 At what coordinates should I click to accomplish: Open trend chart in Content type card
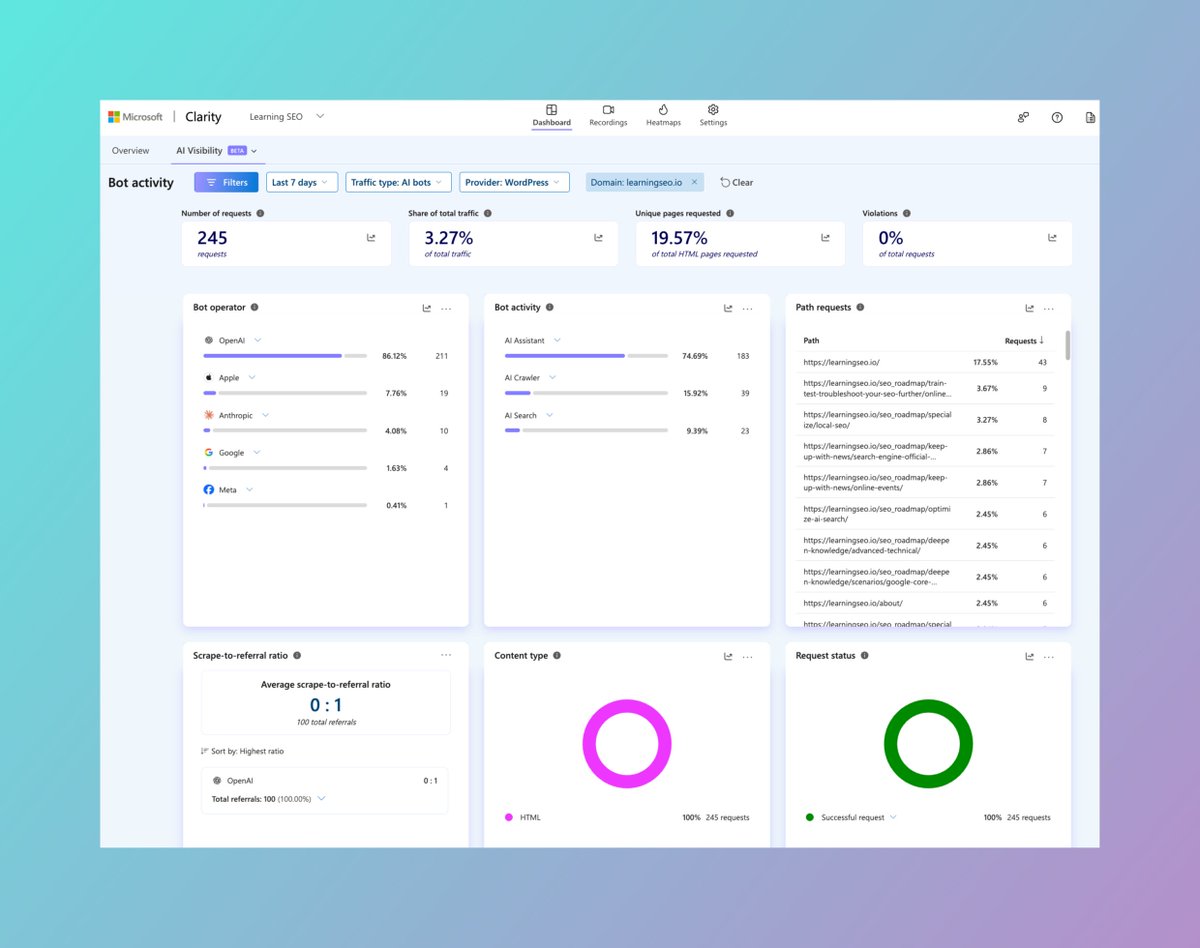pyautogui.click(x=728, y=656)
